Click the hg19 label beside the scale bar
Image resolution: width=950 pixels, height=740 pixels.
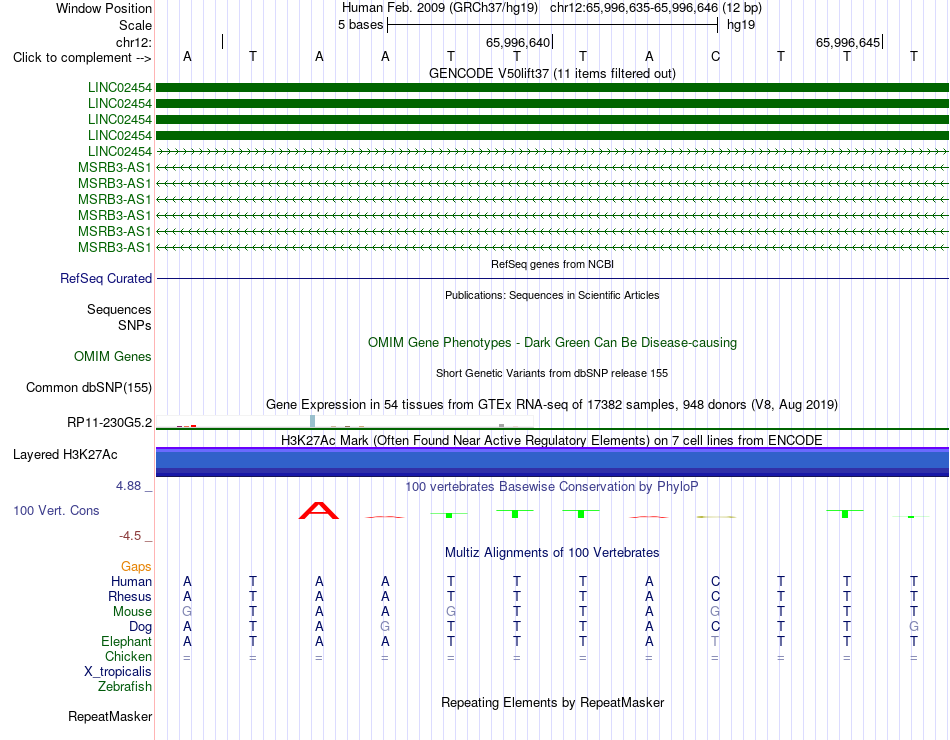(x=740, y=25)
